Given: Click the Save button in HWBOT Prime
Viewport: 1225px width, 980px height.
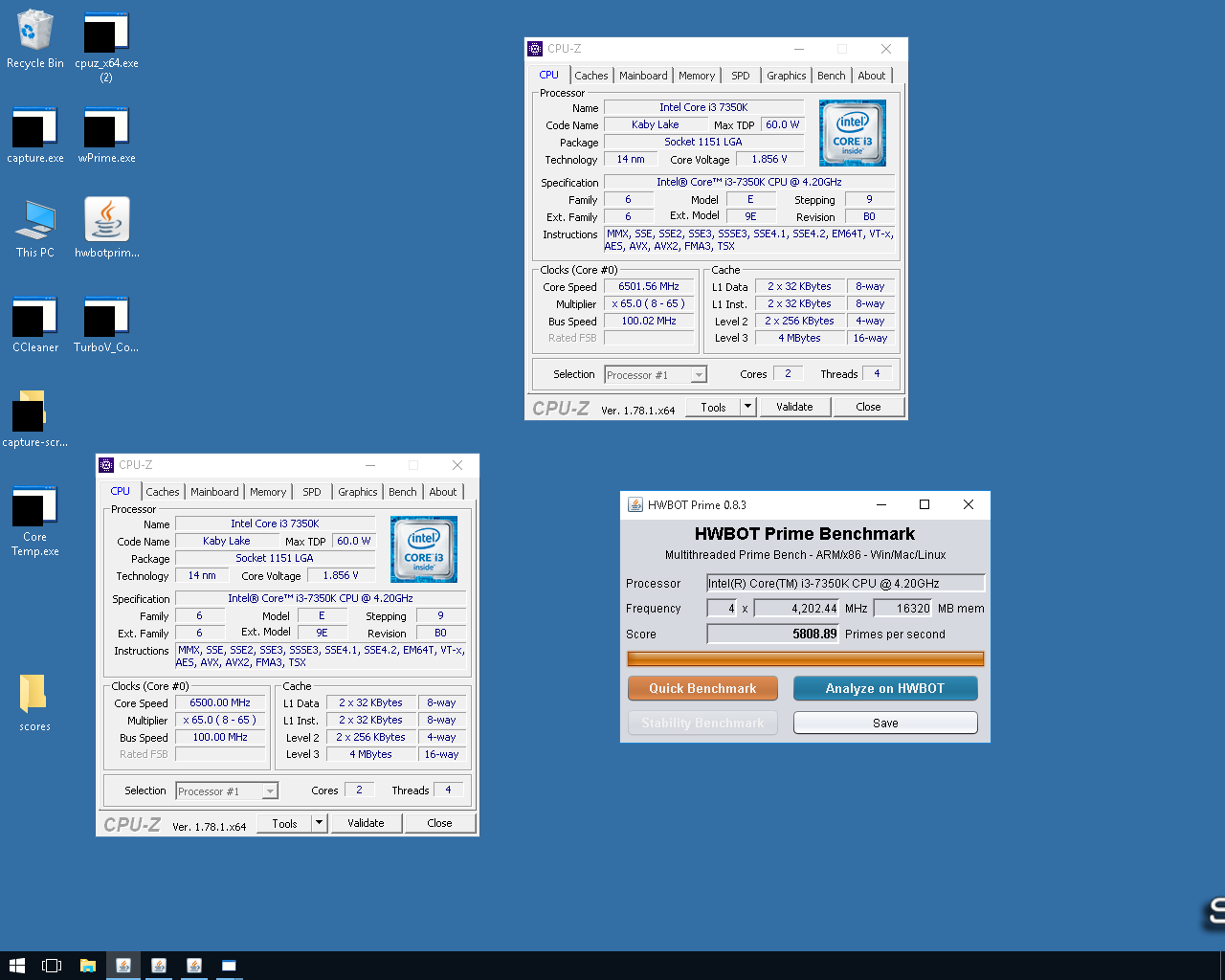Looking at the screenshot, I should pyautogui.click(x=885, y=723).
